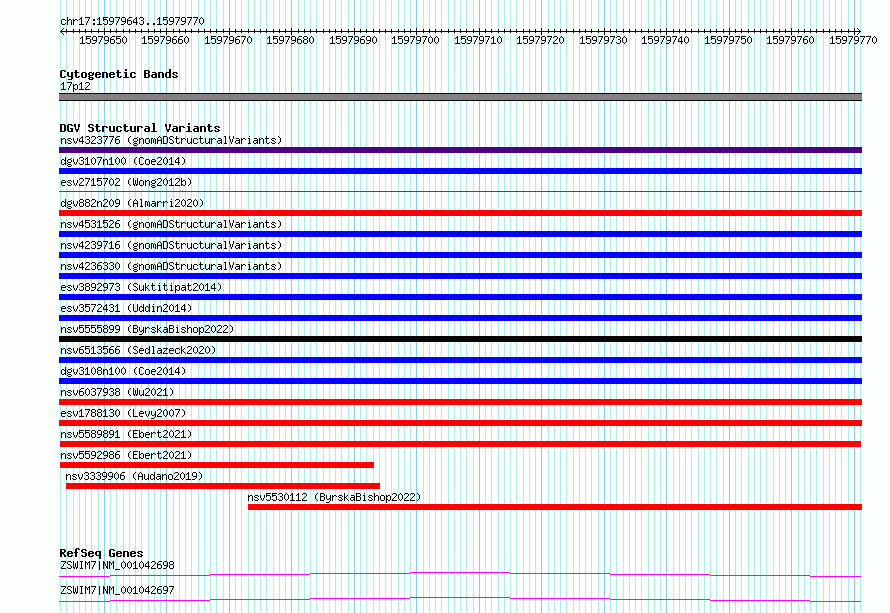
Task: Select the esv1788130 (Levy2007) label
Action: (123, 413)
